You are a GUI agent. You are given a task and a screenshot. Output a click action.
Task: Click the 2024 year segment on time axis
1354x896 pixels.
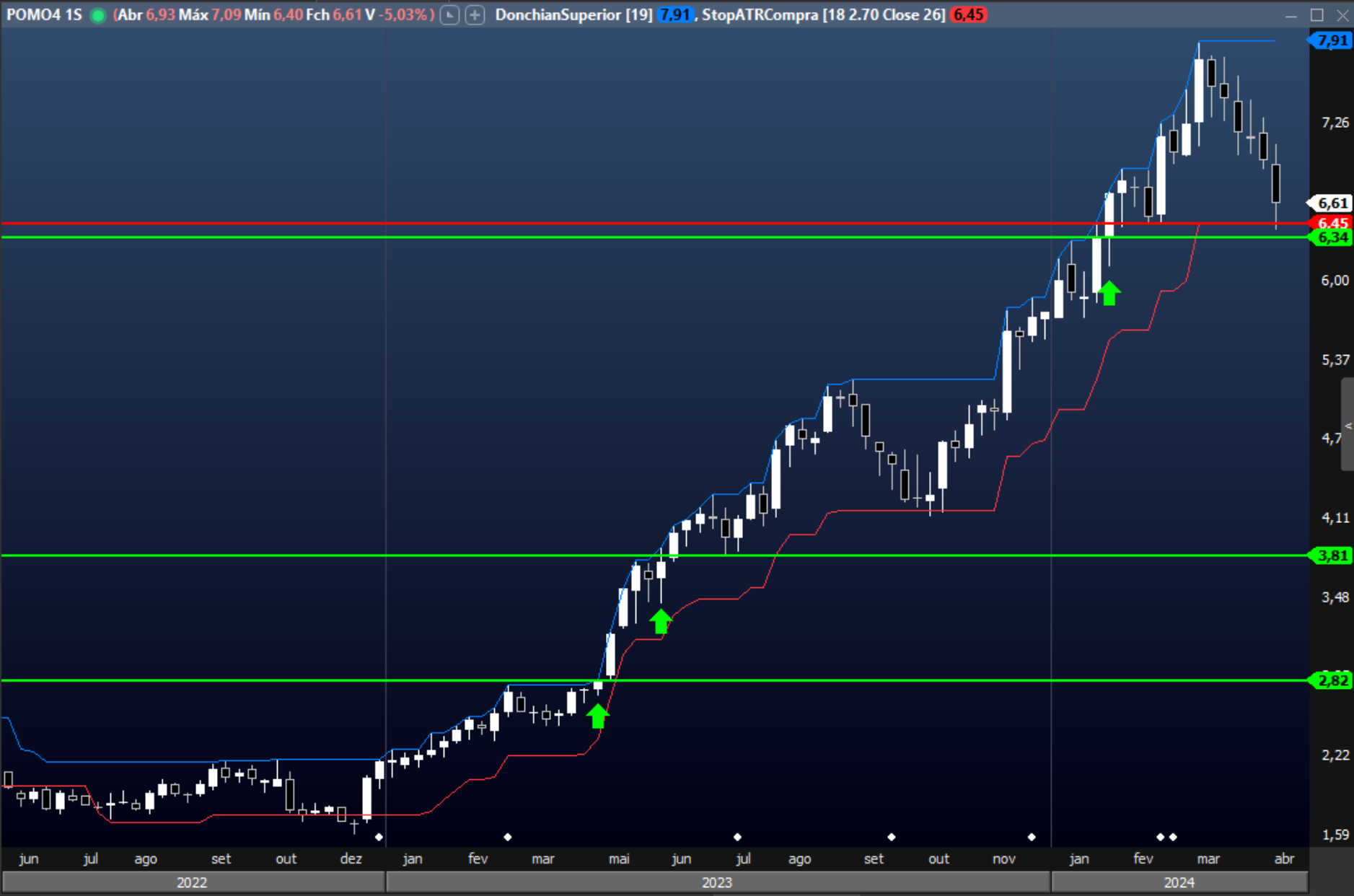coord(1179,882)
